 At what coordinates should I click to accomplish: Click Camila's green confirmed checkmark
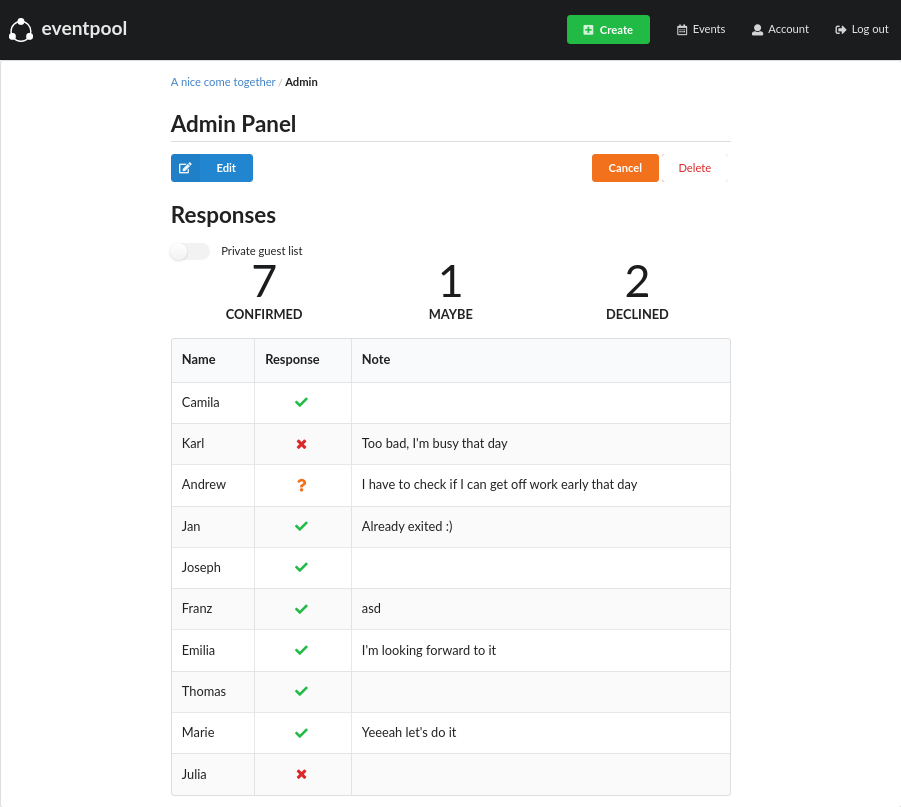301,402
